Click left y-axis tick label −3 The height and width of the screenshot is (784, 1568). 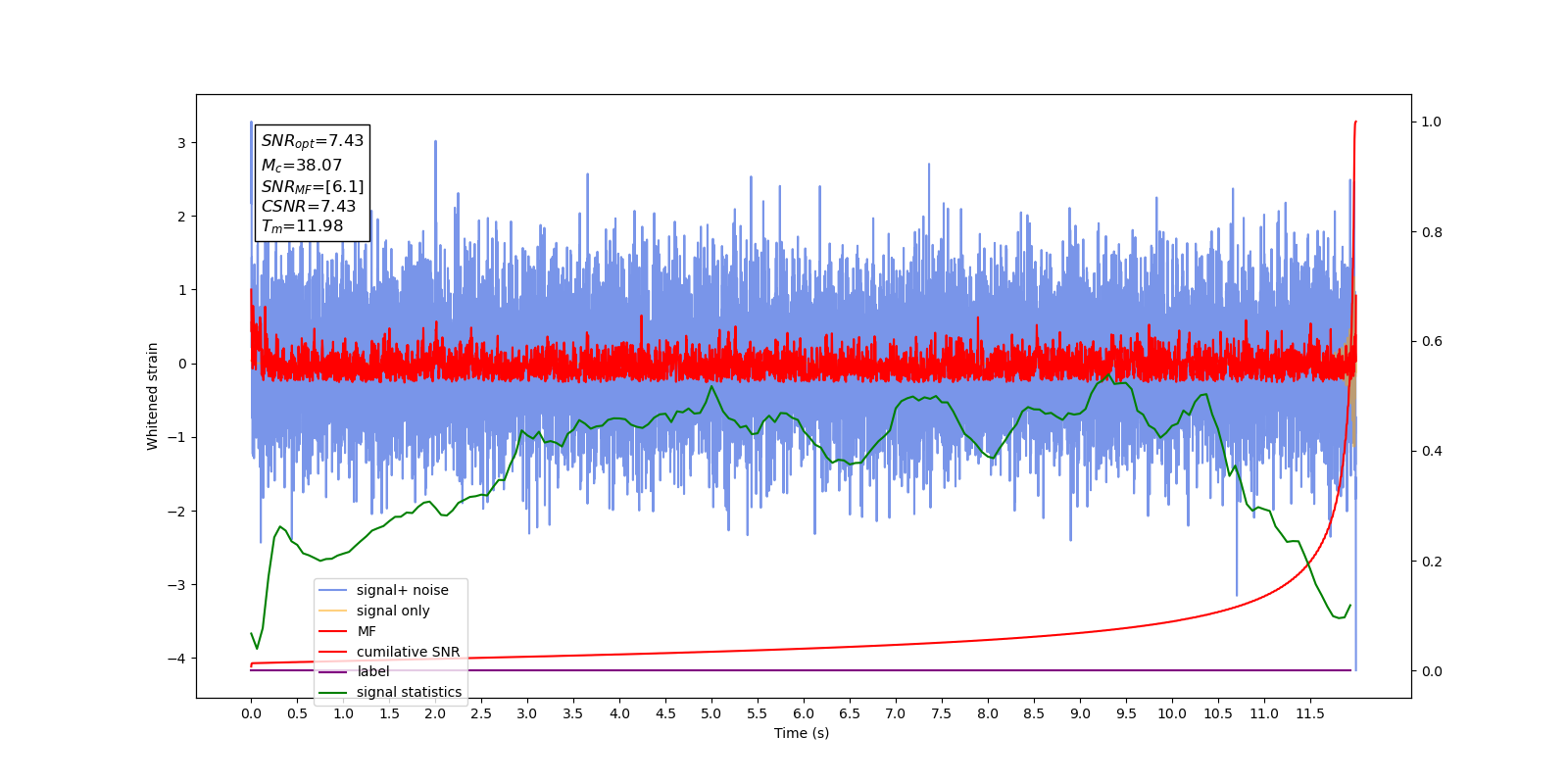click(x=175, y=585)
